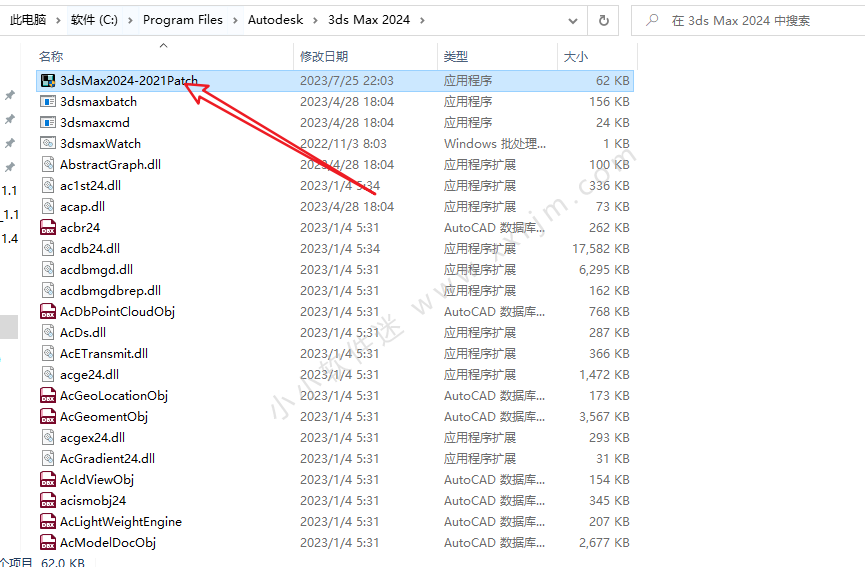Go to 此电脑 in the address bar
This screenshot has height=567, width=865.
[x=28, y=20]
